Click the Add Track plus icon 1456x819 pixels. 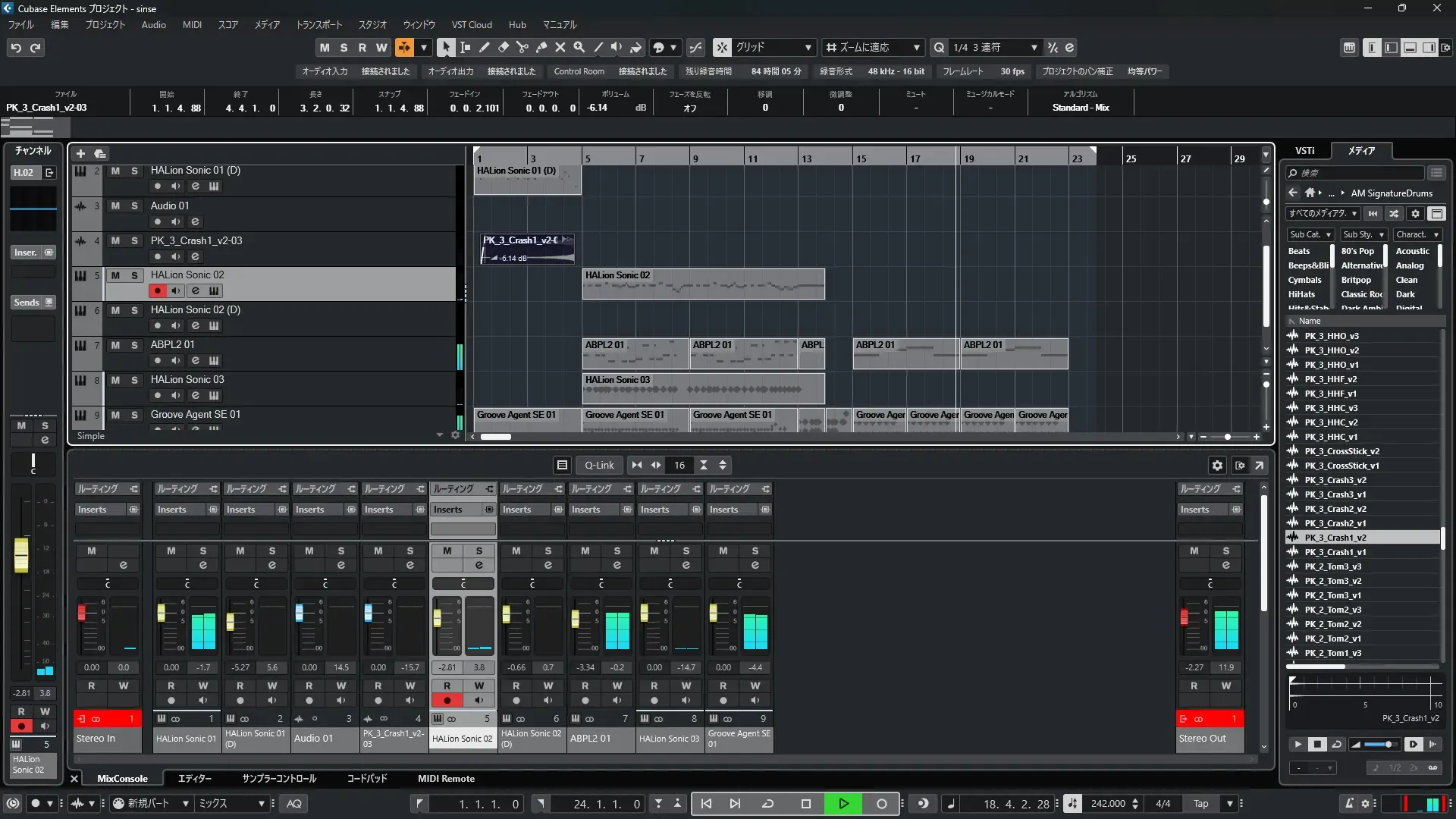pyautogui.click(x=80, y=153)
